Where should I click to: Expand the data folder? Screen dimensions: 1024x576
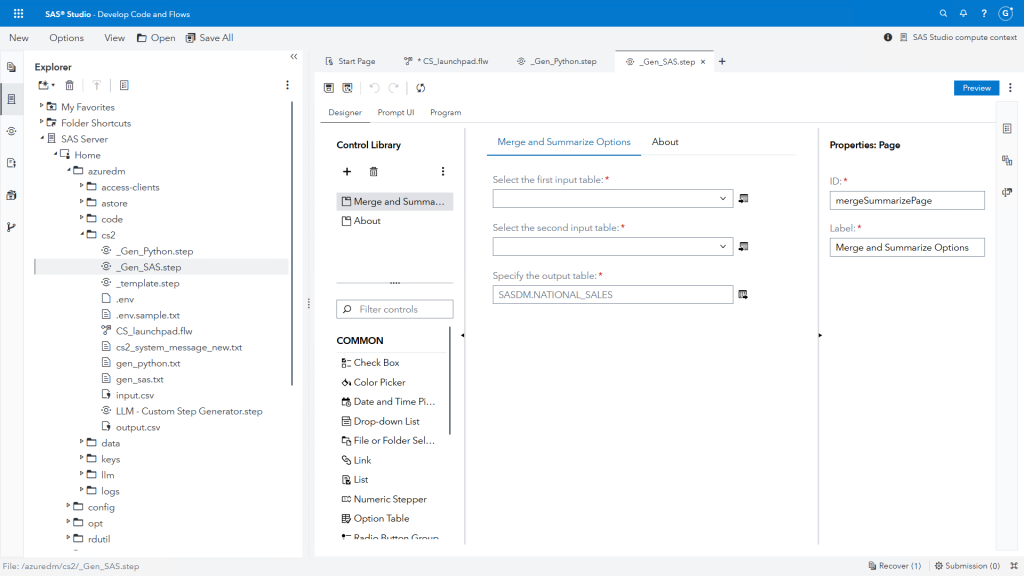coord(81,443)
